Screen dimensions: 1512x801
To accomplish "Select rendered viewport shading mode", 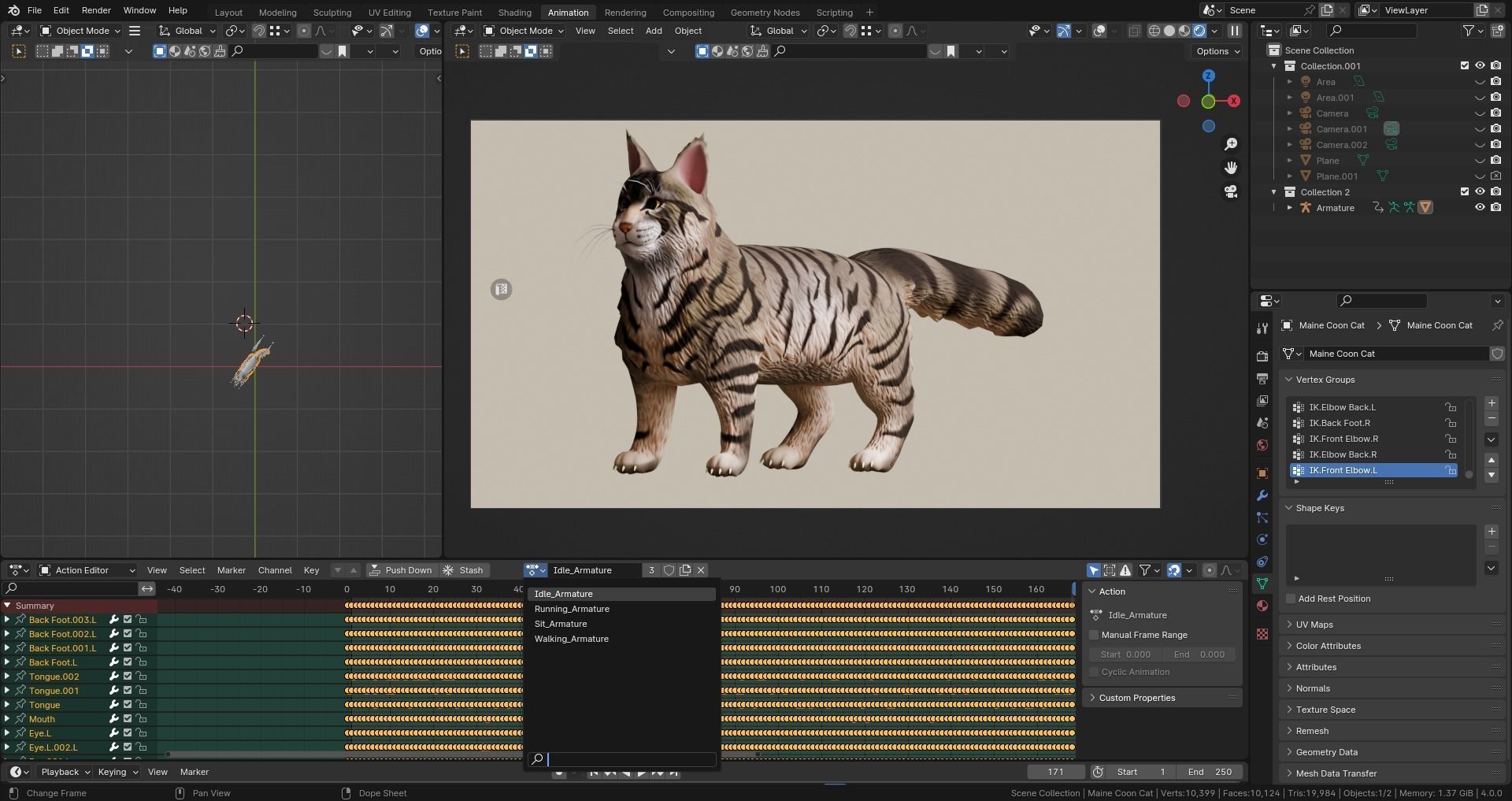I will coord(1199,31).
